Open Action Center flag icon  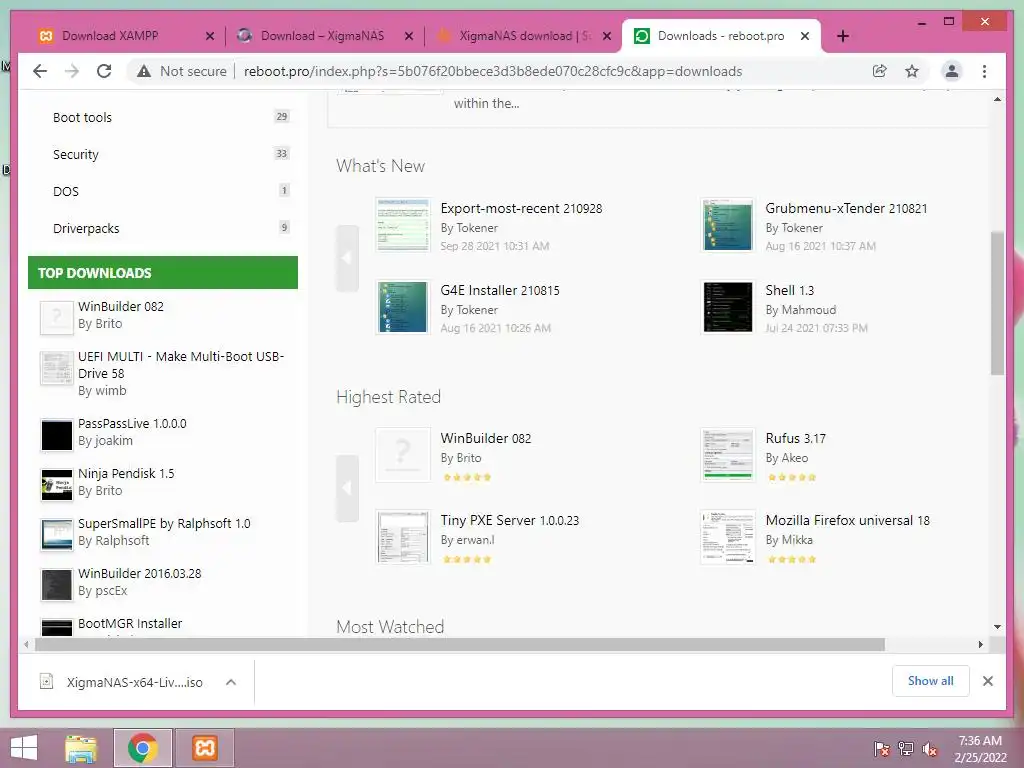(x=881, y=749)
